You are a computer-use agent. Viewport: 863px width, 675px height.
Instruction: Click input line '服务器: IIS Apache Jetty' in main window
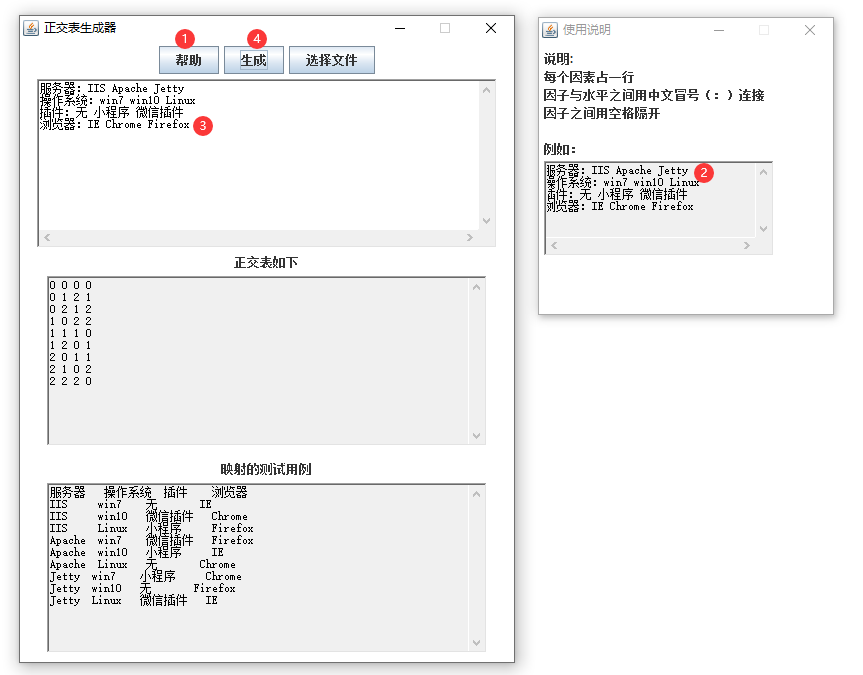pos(112,88)
